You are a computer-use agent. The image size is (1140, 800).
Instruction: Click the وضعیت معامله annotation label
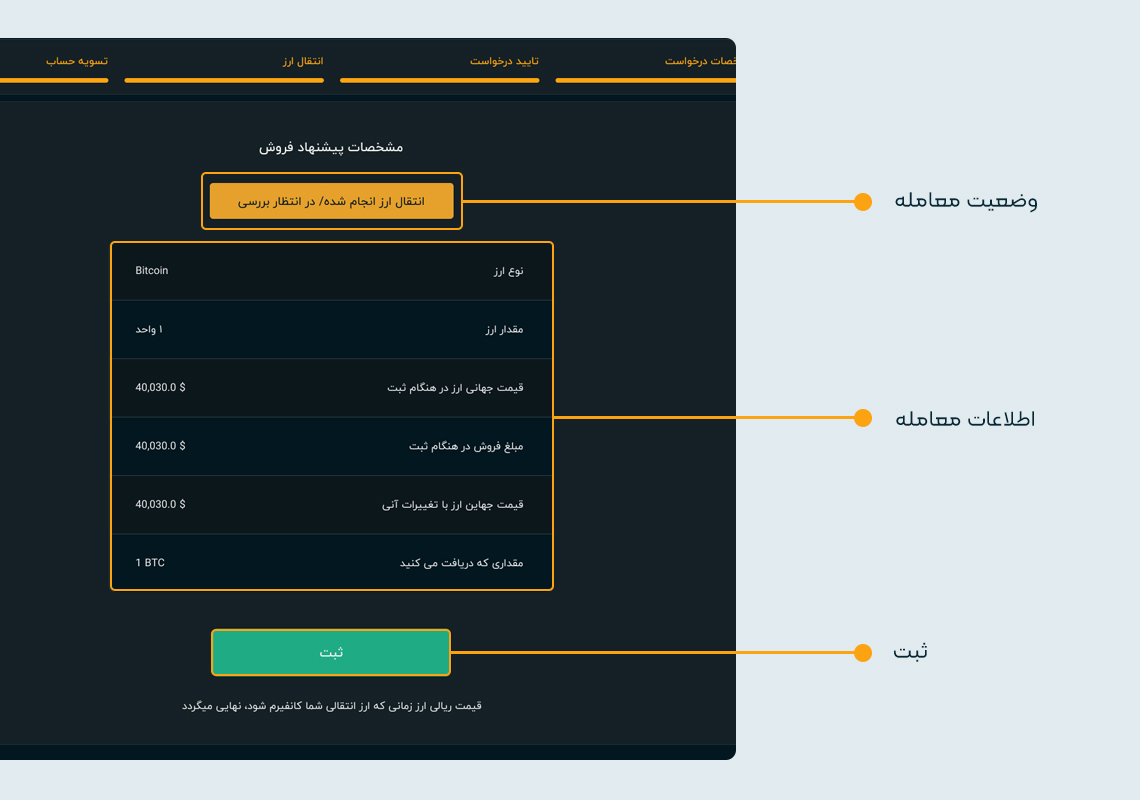pyautogui.click(x=966, y=200)
